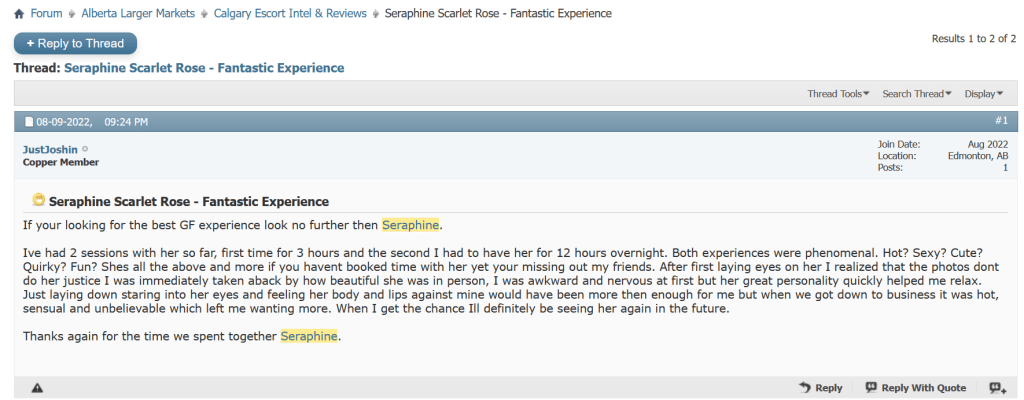This screenshot has width=1024, height=400.
Task: Click the home icon in breadcrumb
Action: click(x=19, y=14)
